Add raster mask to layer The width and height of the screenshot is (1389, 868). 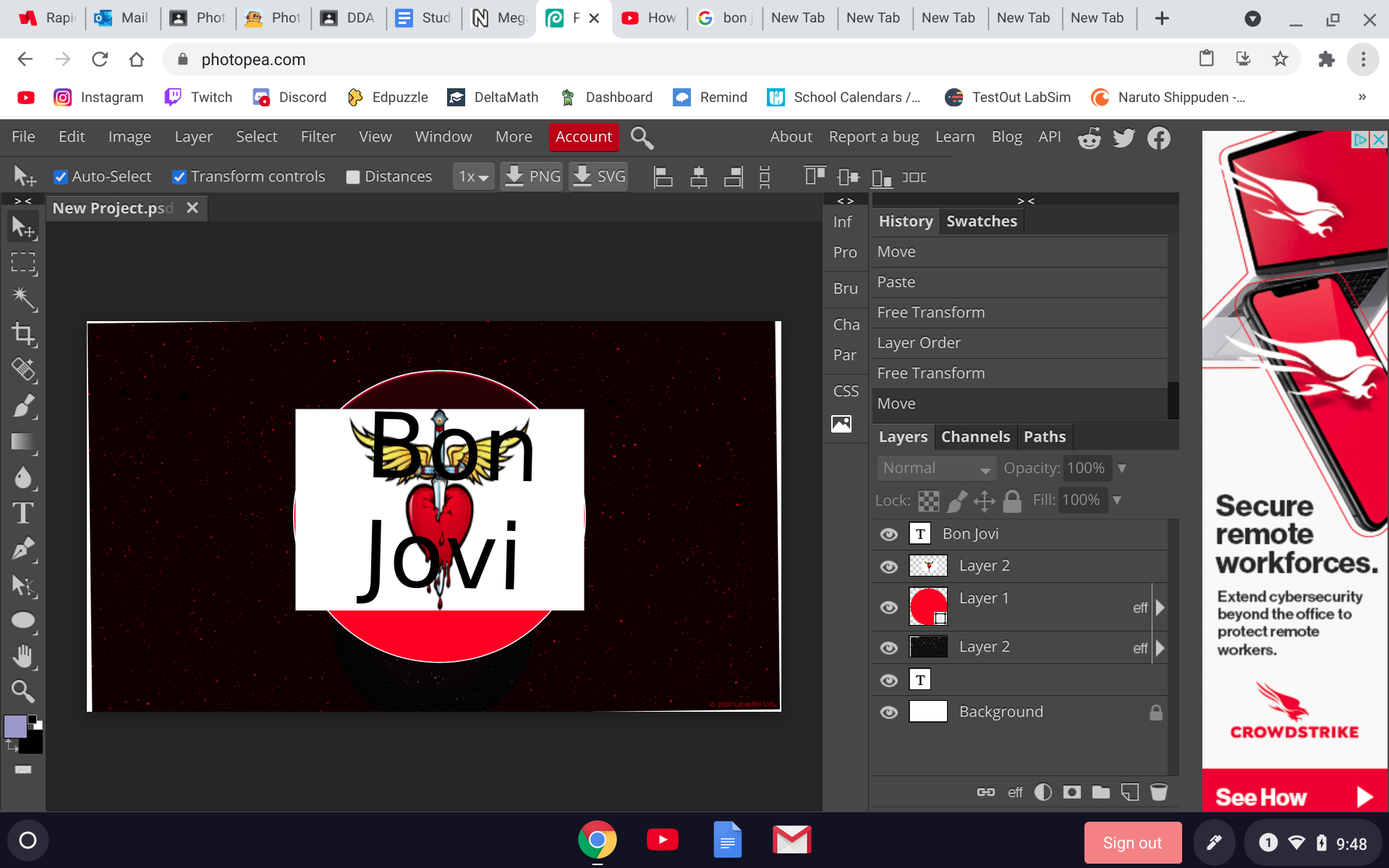(x=1072, y=792)
